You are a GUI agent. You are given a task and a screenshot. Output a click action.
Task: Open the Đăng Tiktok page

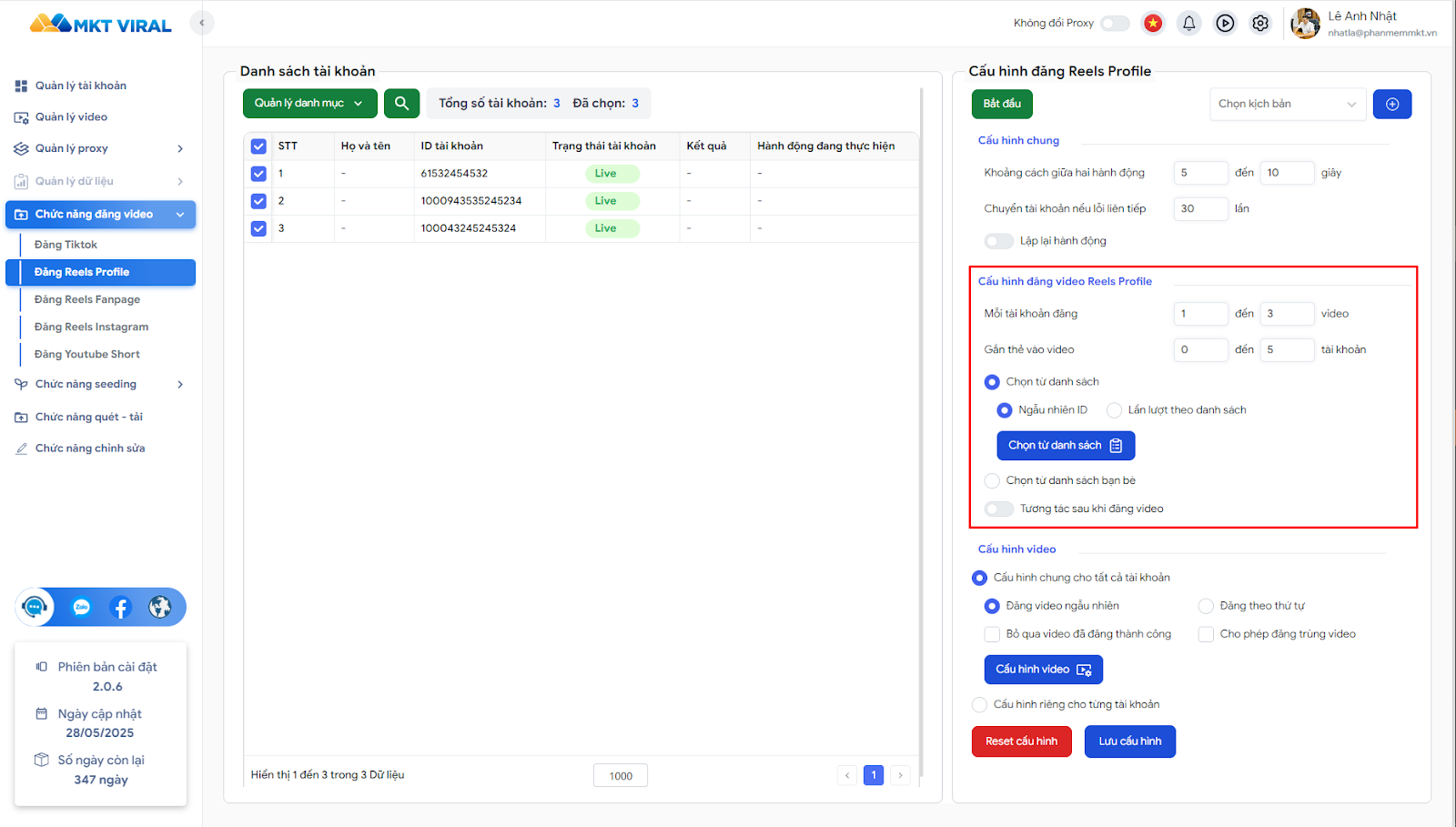[66, 245]
